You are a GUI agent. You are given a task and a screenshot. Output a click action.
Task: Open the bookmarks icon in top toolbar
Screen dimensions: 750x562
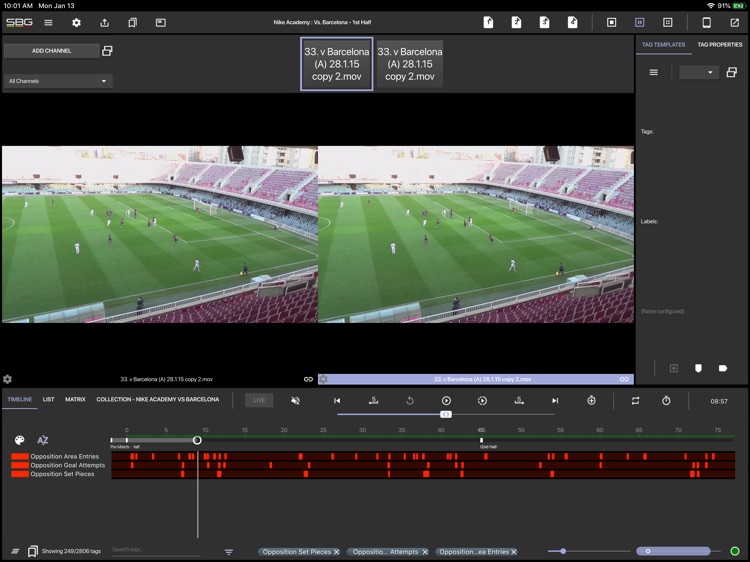(132, 22)
